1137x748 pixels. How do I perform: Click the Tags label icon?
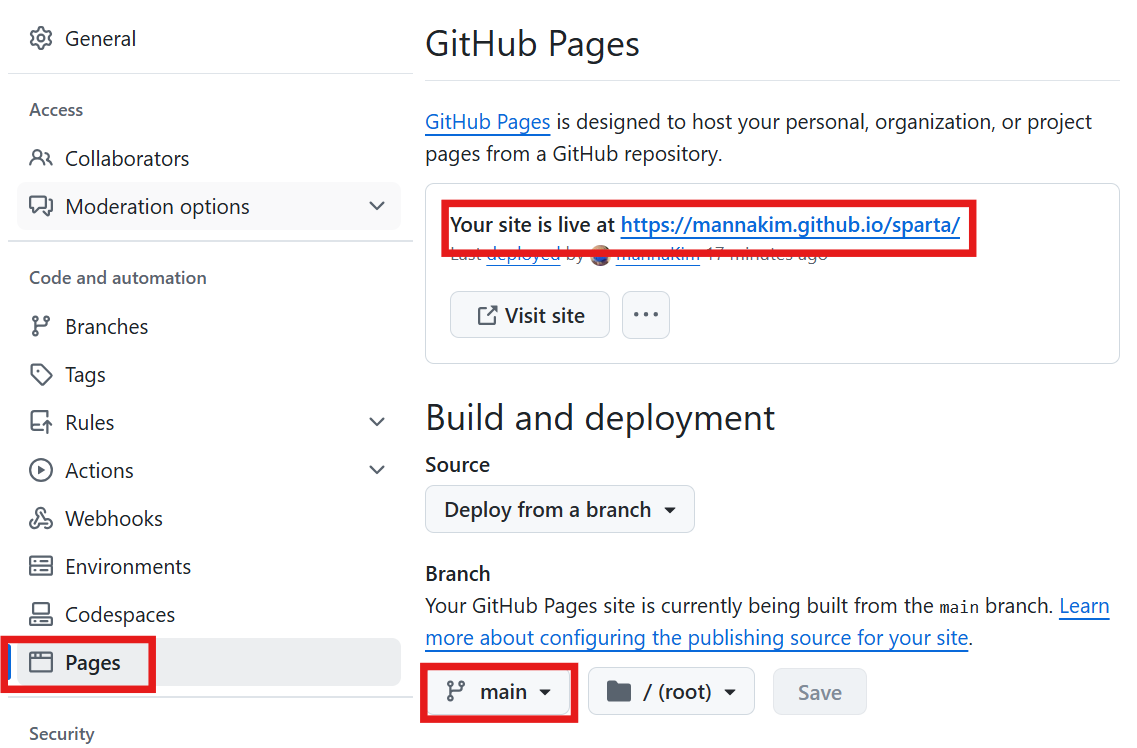[x=41, y=375]
